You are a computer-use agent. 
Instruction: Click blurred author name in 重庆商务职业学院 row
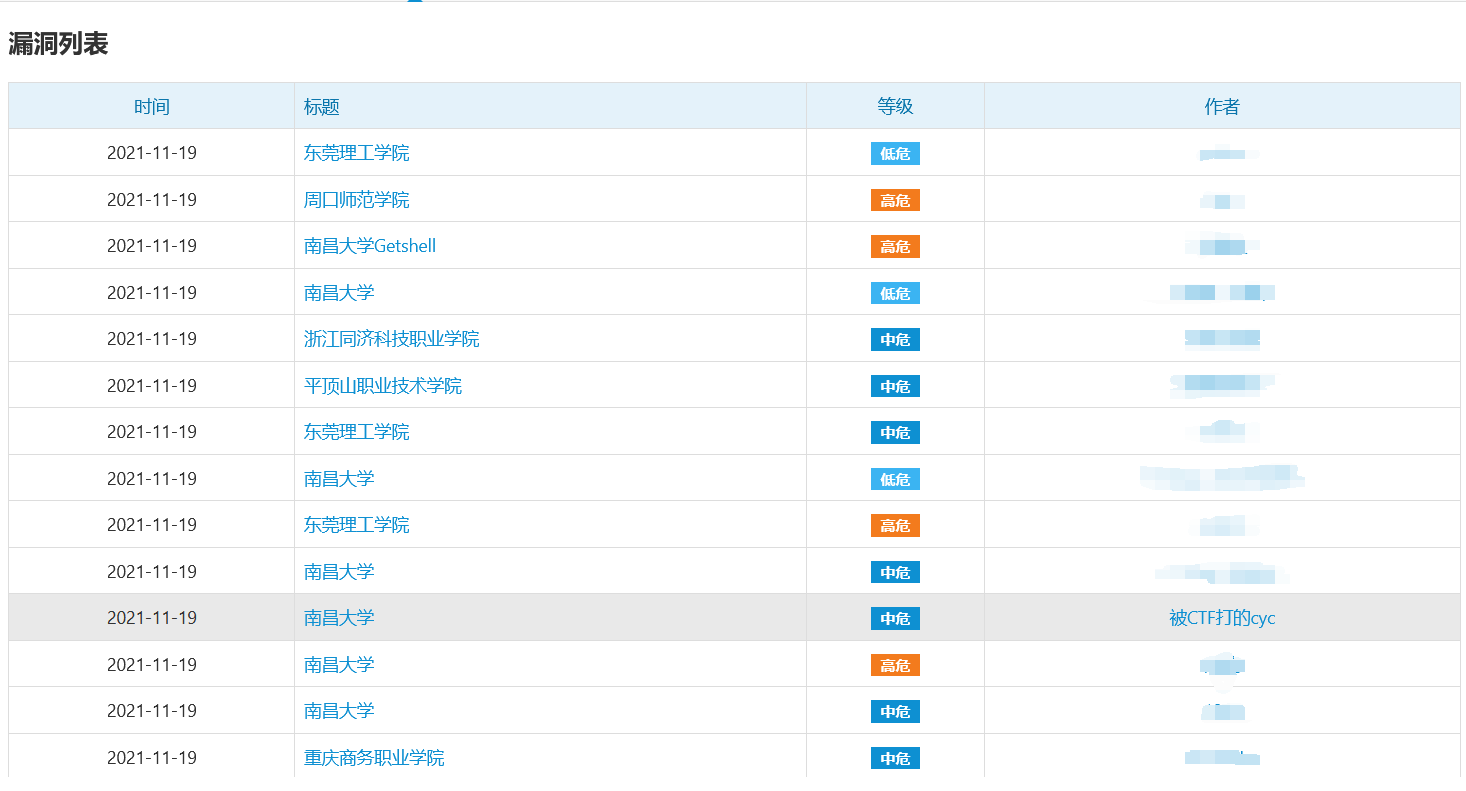(1222, 757)
